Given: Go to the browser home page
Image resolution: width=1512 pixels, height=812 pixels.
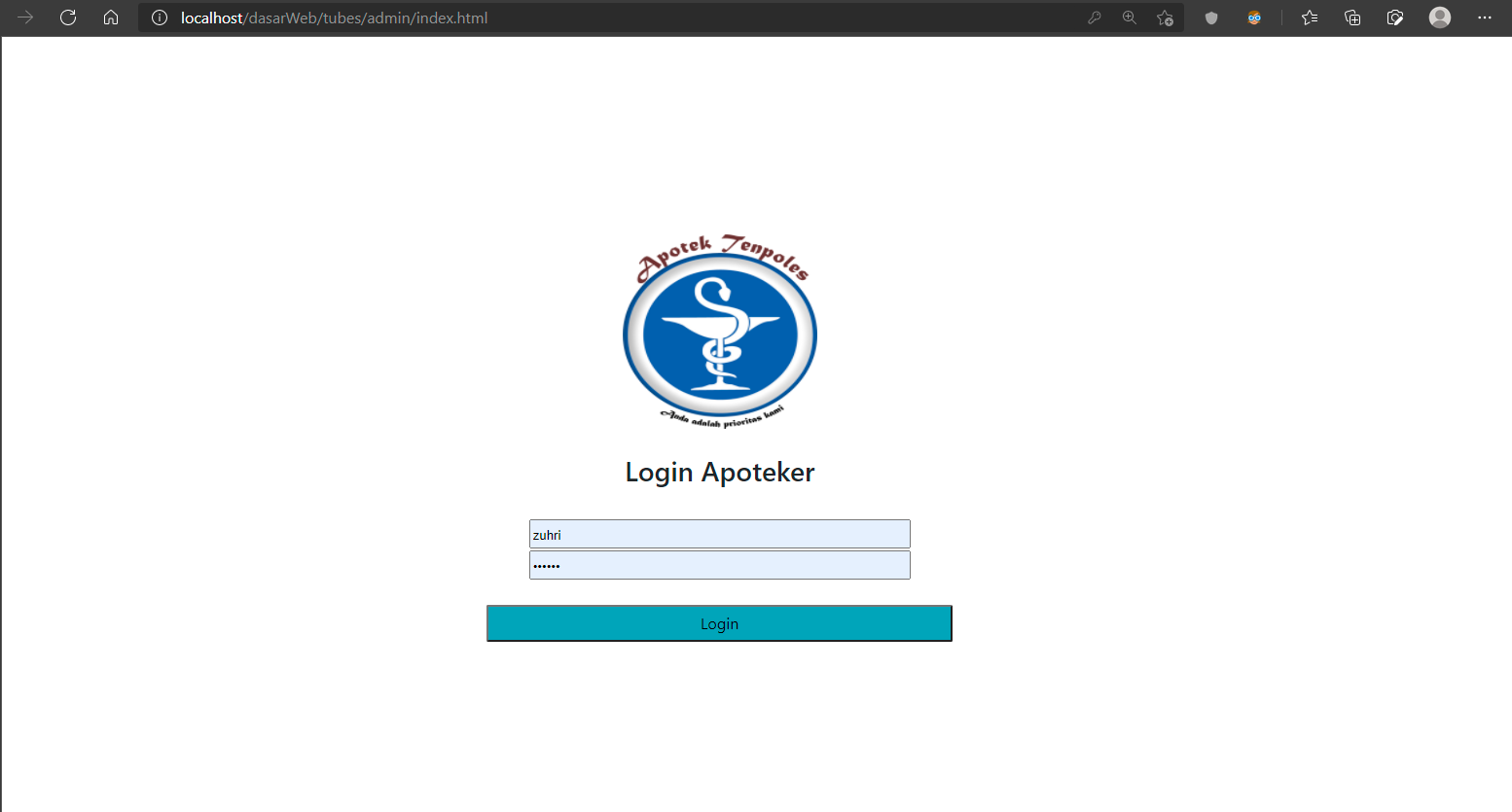Looking at the screenshot, I should (x=111, y=18).
